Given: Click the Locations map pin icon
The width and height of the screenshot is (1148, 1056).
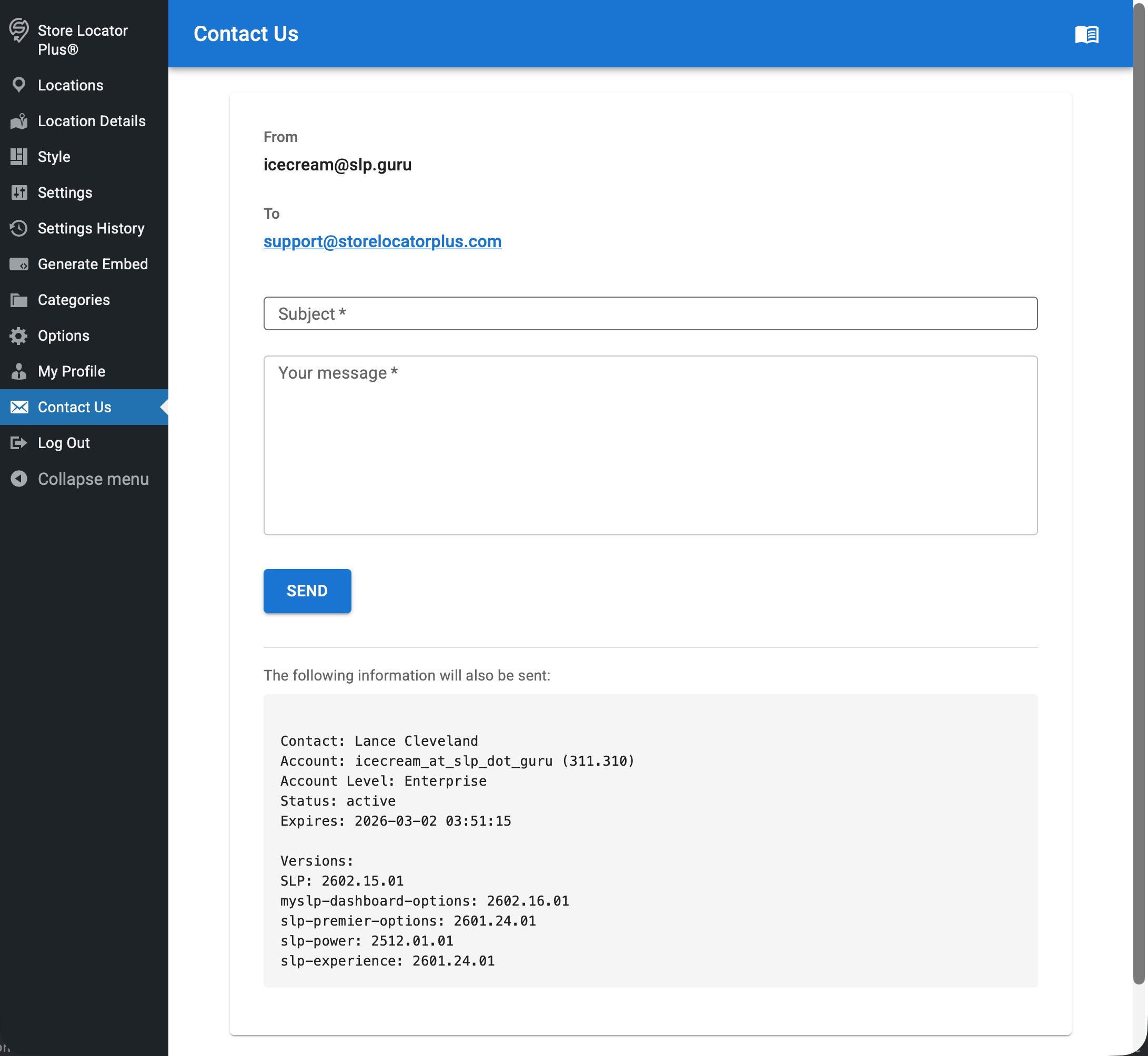Looking at the screenshot, I should pos(19,85).
